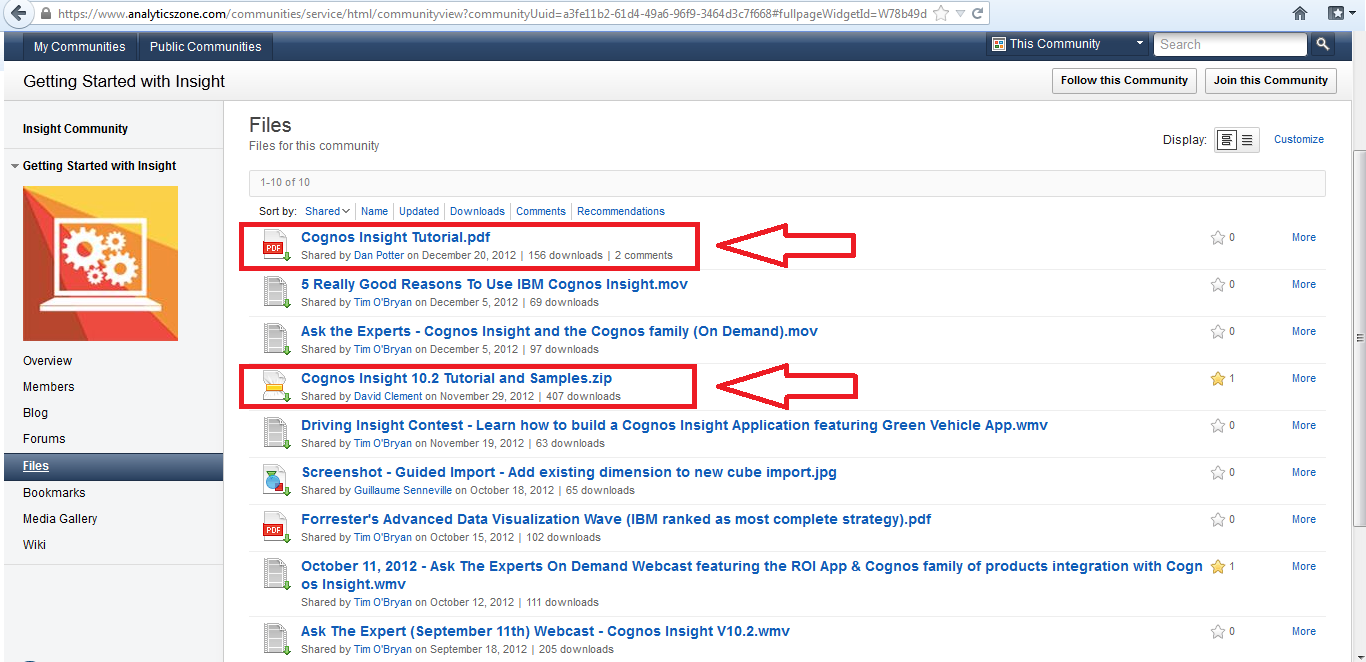
Task: Bookmark this page with the address bar star
Action: point(943,14)
